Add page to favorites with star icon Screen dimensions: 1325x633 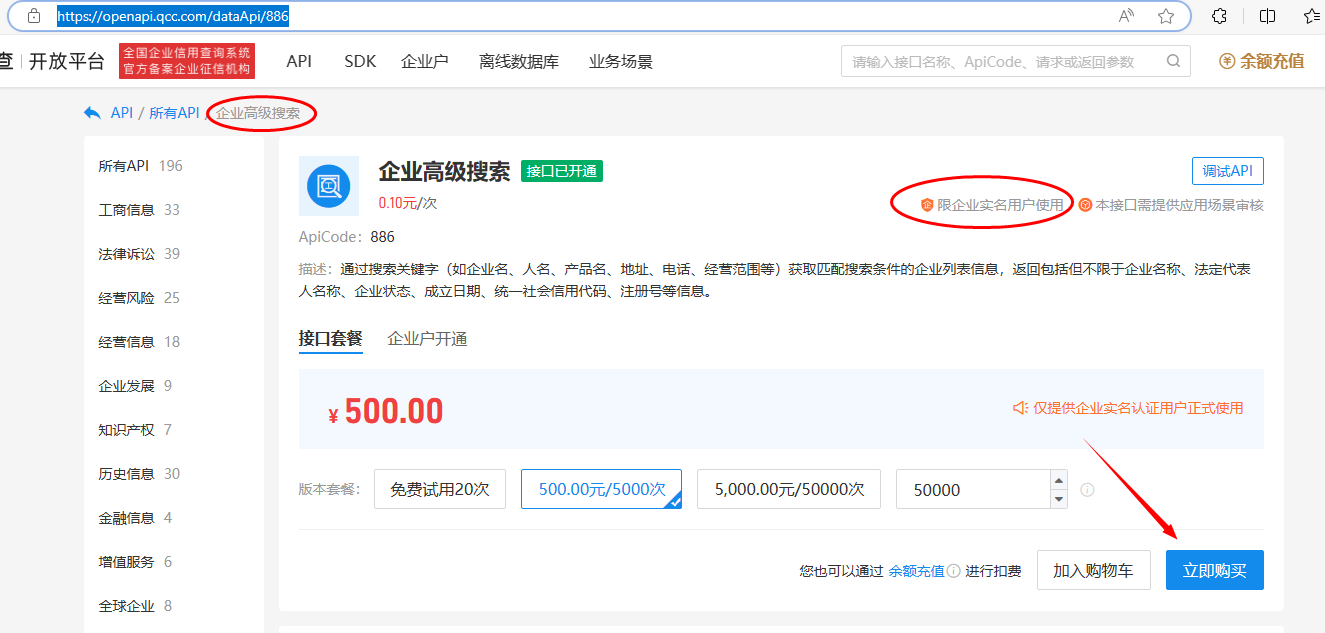click(x=1166, y=16)
